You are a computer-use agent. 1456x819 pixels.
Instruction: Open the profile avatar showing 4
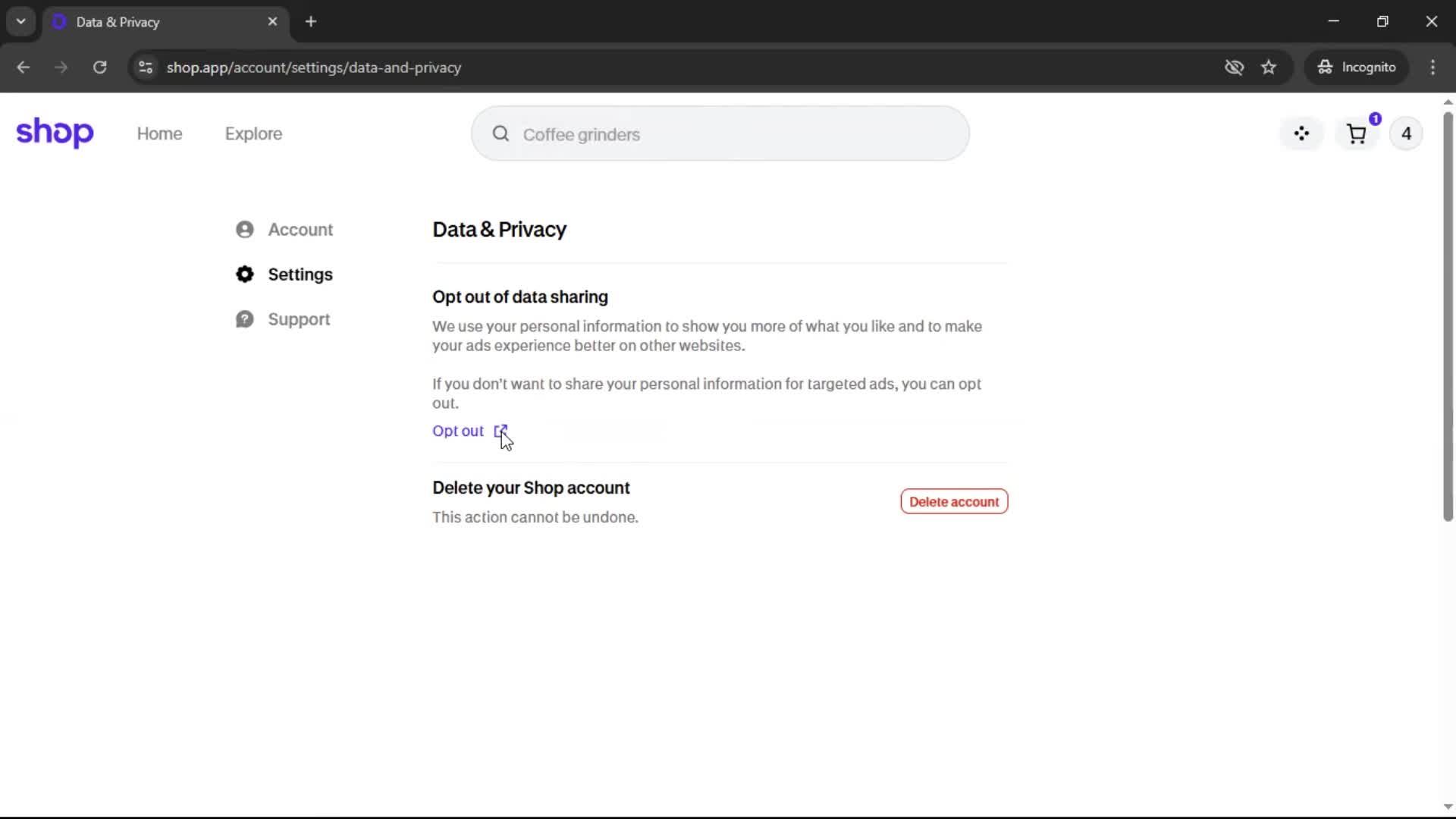(1406, 134)
